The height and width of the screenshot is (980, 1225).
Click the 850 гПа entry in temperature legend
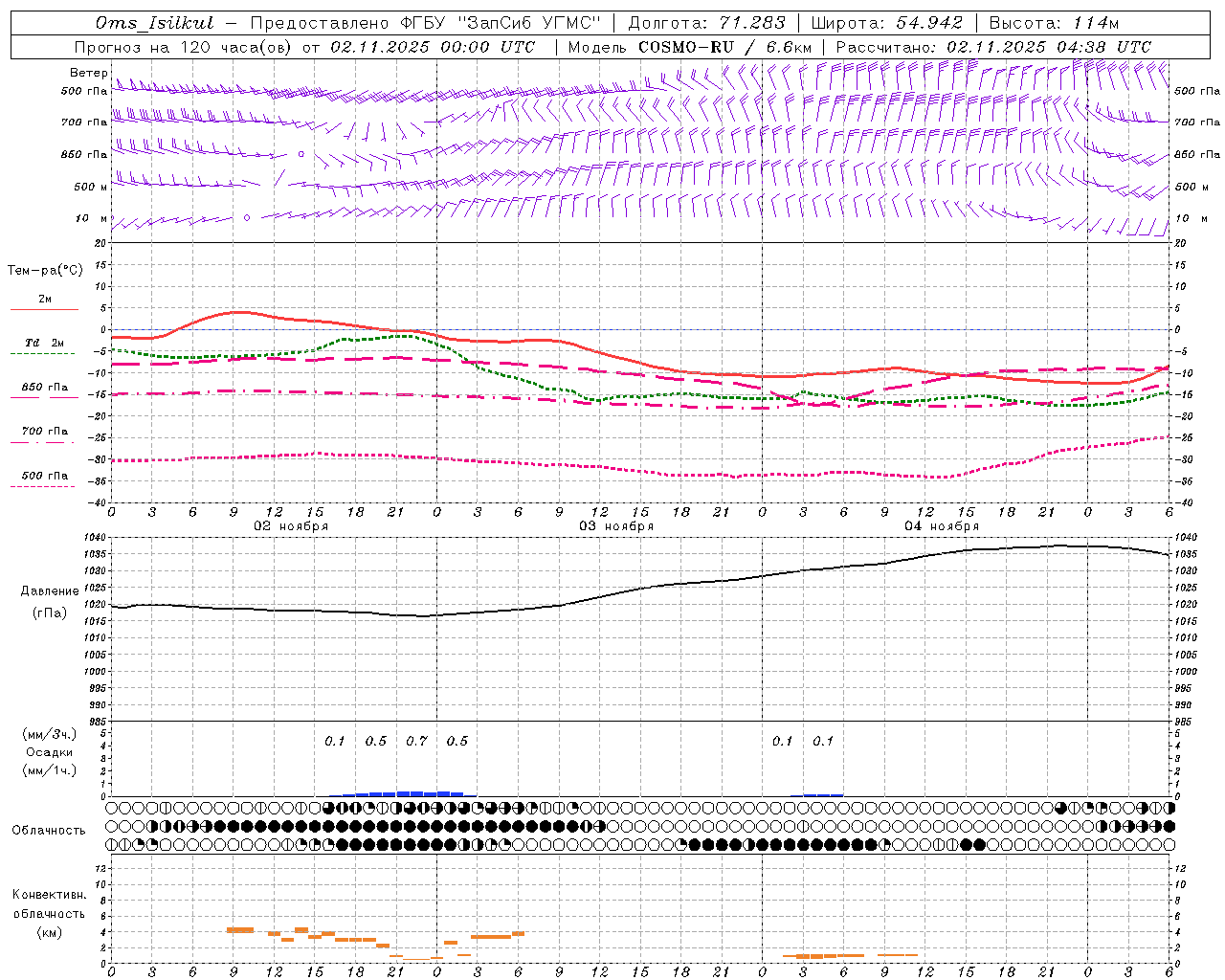pos(44,388)
